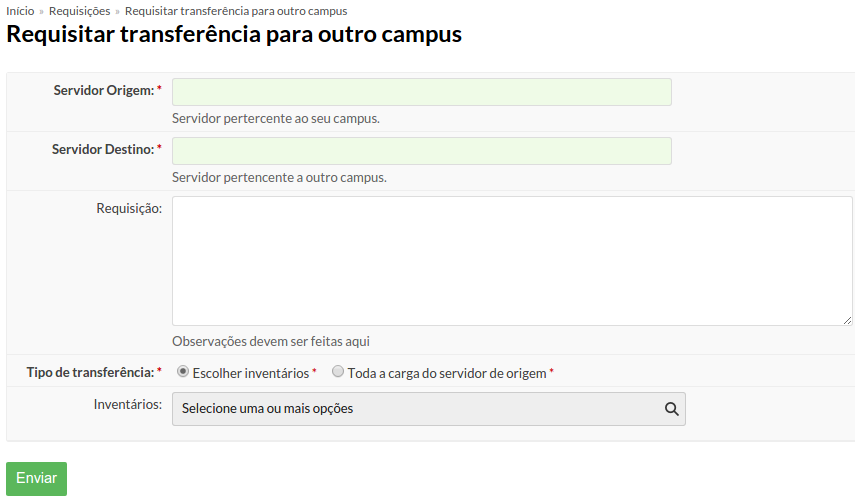
Task: Click the current page breadcrumb Requisitar transferência
Action: (x=236, y=11)
